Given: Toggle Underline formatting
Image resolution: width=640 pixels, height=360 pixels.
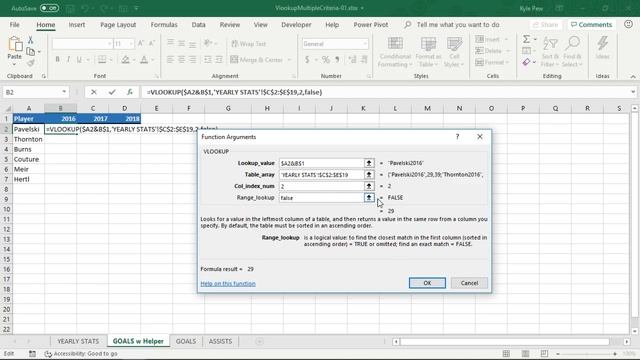Looking at the screenshot, I should click(x=79, y=60).
